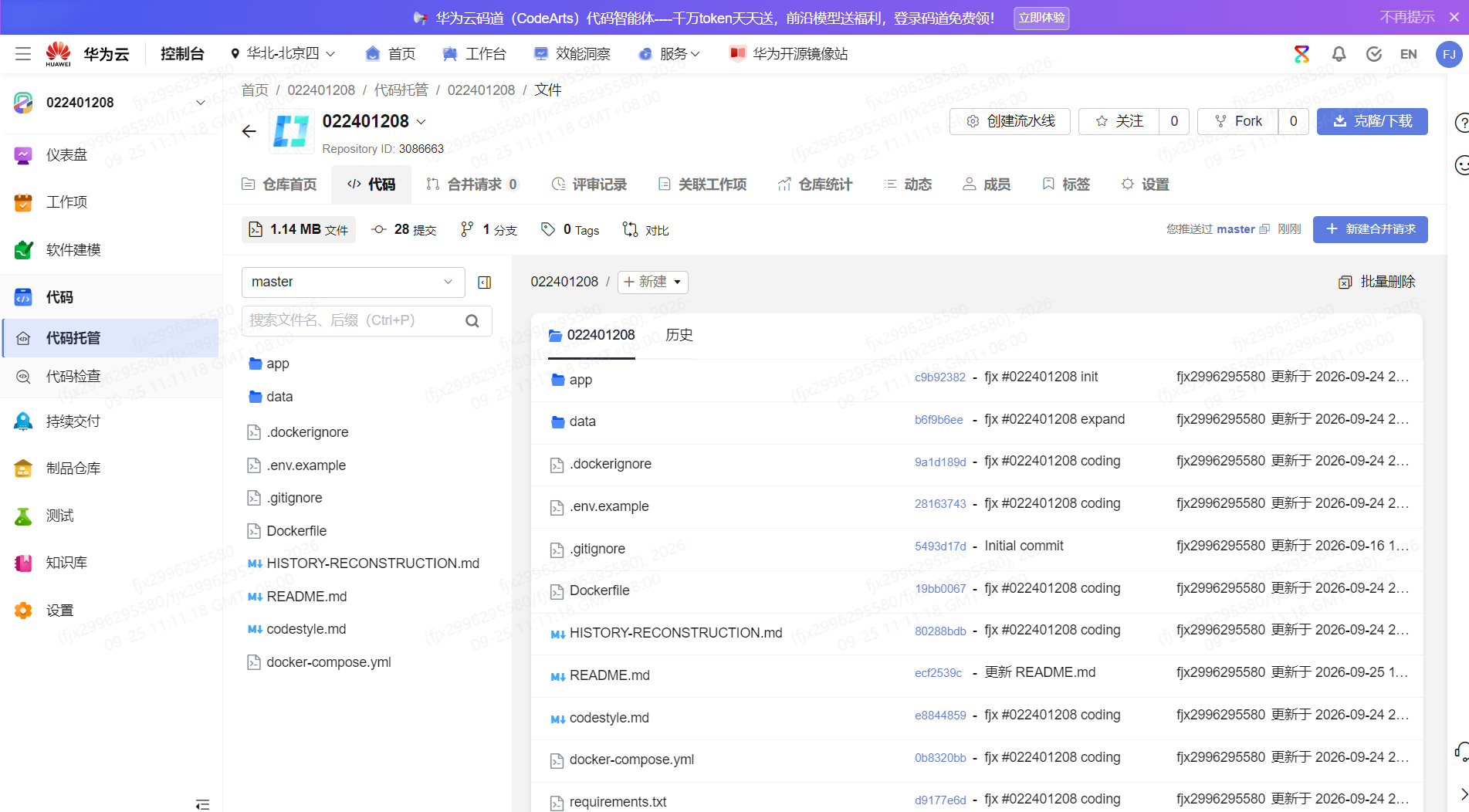Screen dimensions: 1469x812
Task: Expand project 022401208 switcher in sidebar
Action: tap(201, 103)
